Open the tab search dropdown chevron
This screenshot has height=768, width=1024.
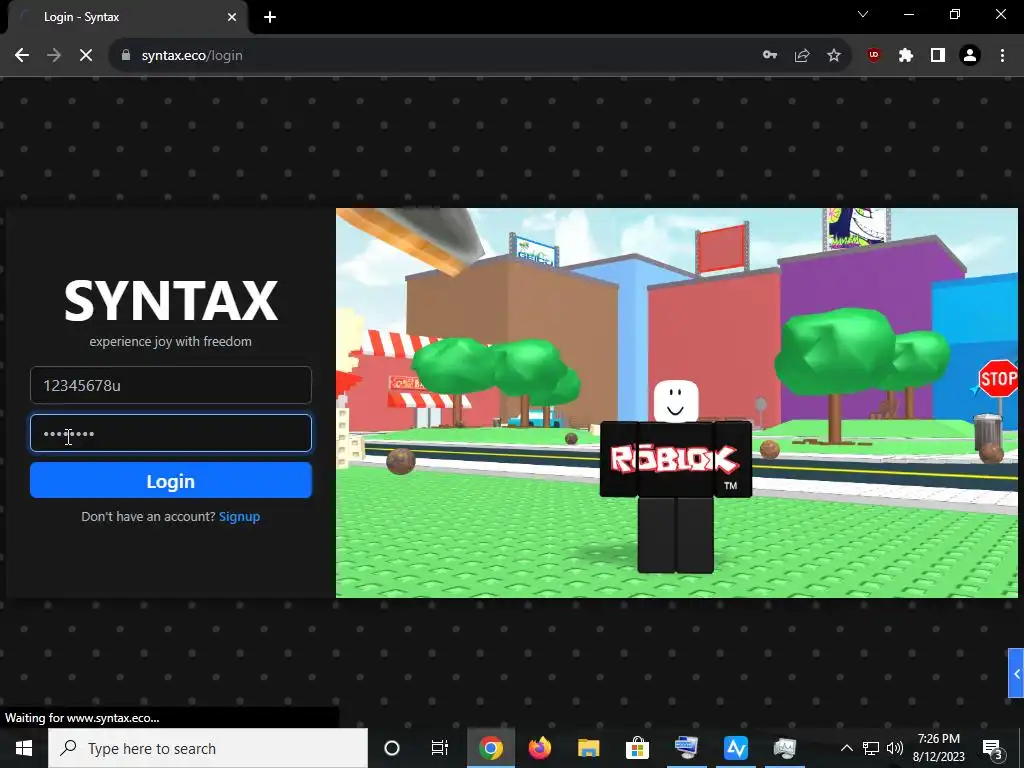coord(863,14)
